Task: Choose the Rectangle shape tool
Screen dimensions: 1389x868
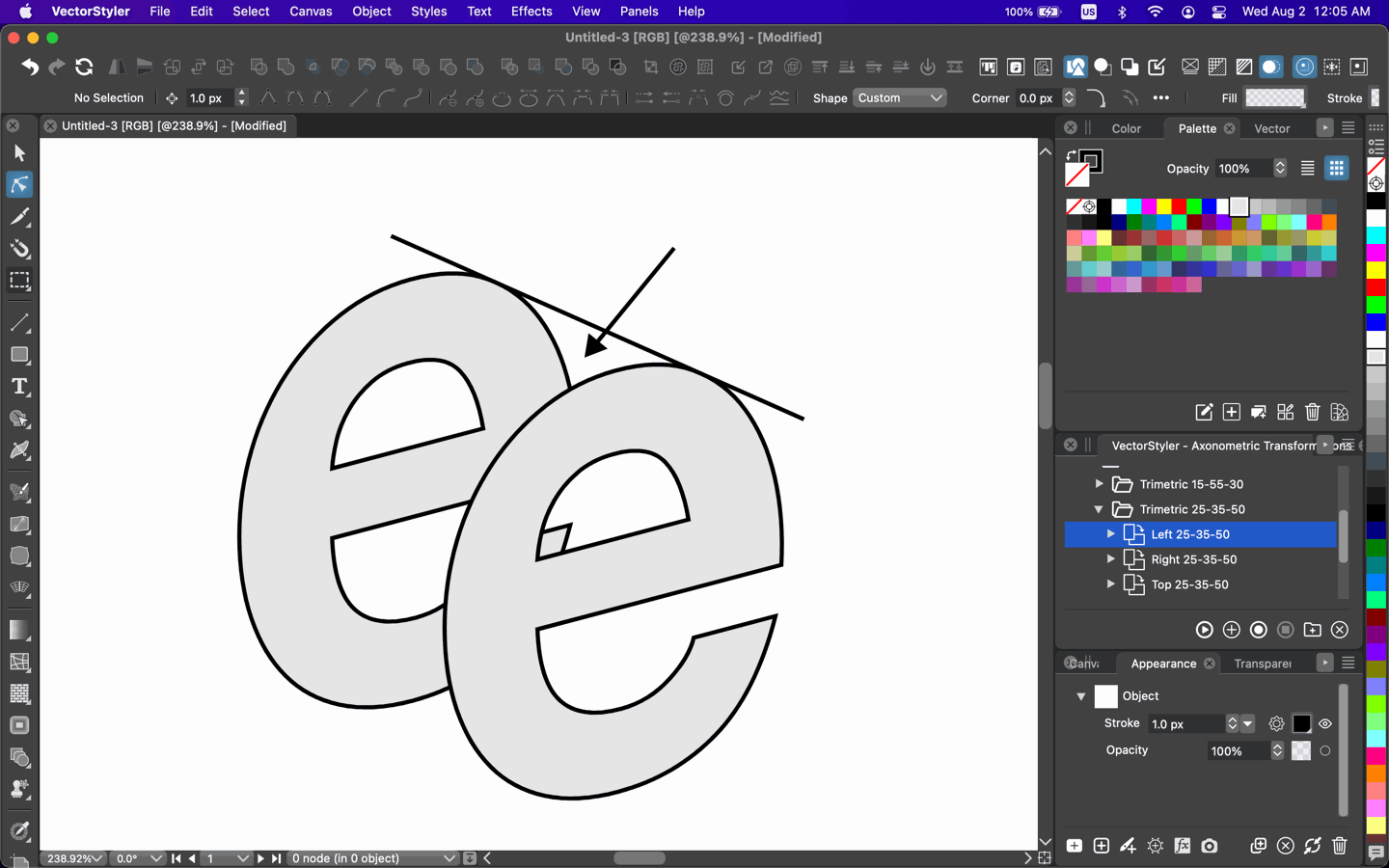Action: (19, 355)
